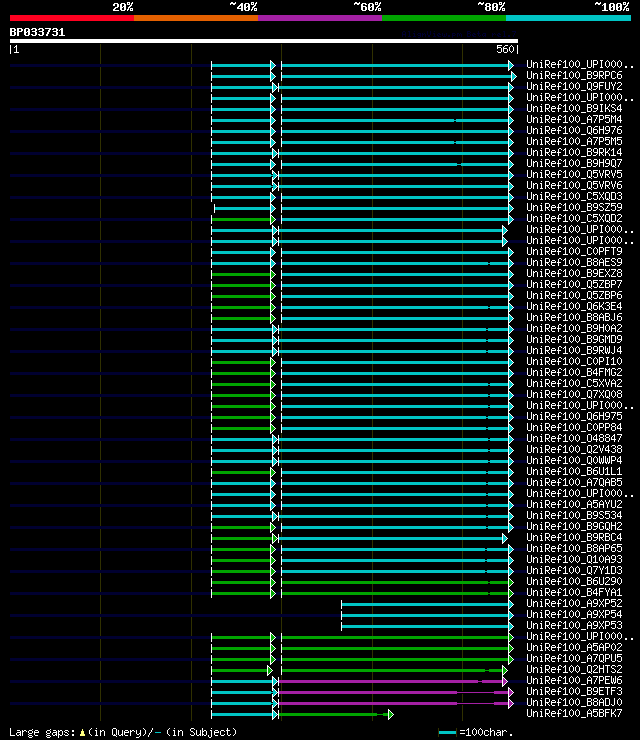View the UniRef100_B9RBC4 hit
The height and width of the screenshot is (740, 640).
pos(574,537)
